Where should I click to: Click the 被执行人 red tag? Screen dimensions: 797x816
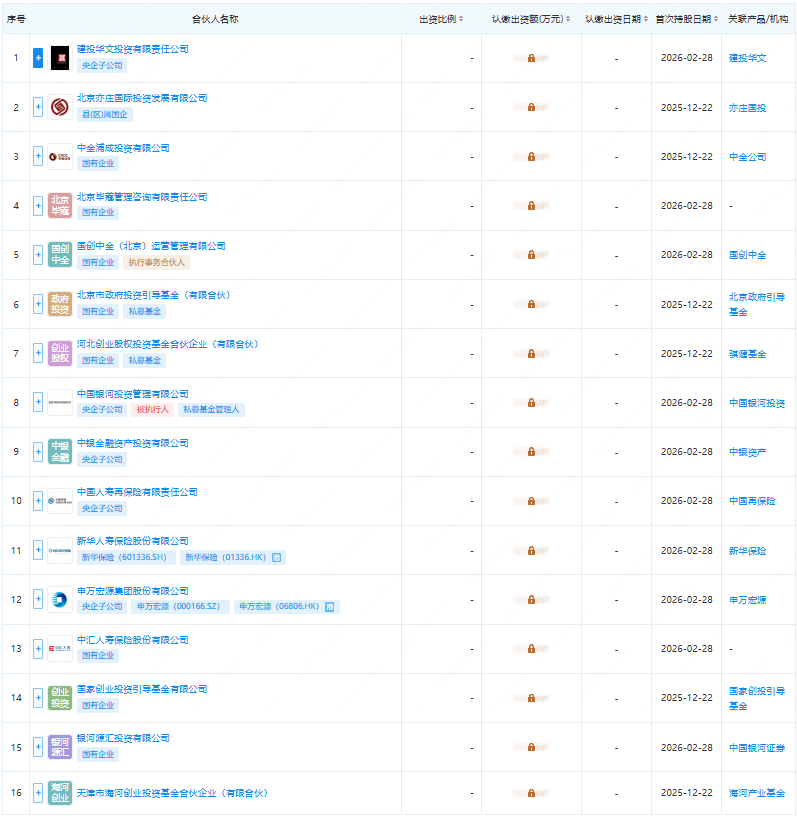152,410
